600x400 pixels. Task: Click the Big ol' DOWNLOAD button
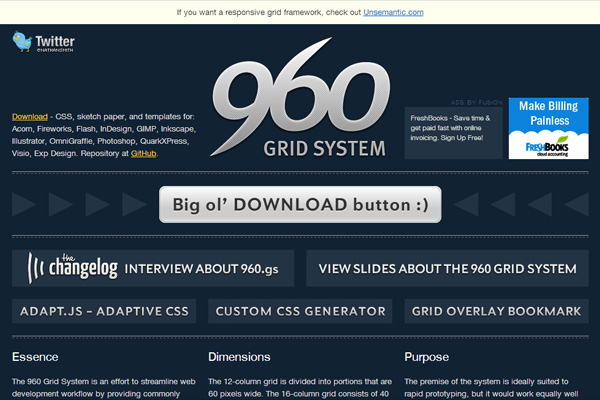point(300,204)
